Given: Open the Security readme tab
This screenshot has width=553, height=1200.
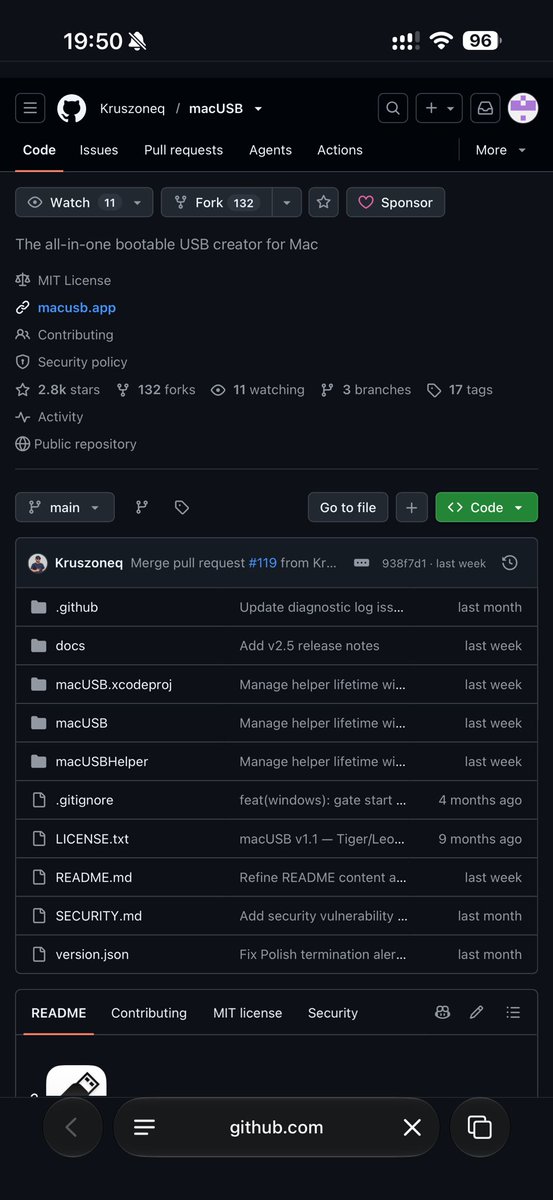Looking at the screenshot, I should tap(333, 1013).
